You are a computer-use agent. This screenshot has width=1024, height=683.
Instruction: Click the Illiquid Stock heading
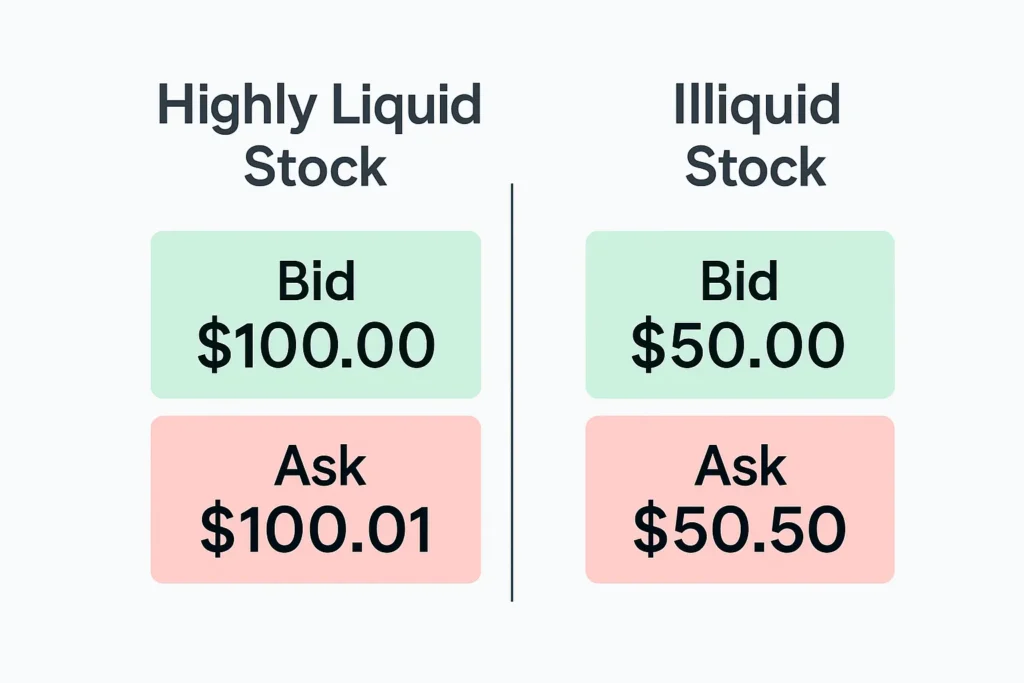[755, 135]
